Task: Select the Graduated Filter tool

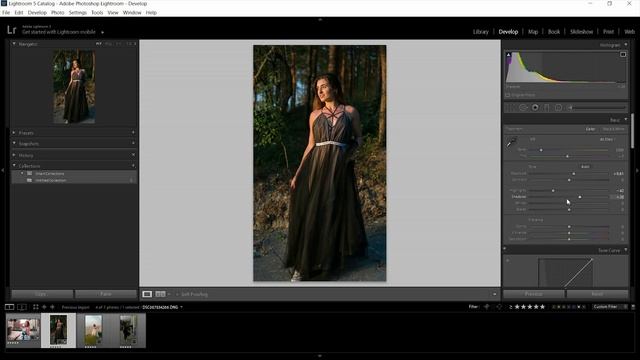Action: 547,108
